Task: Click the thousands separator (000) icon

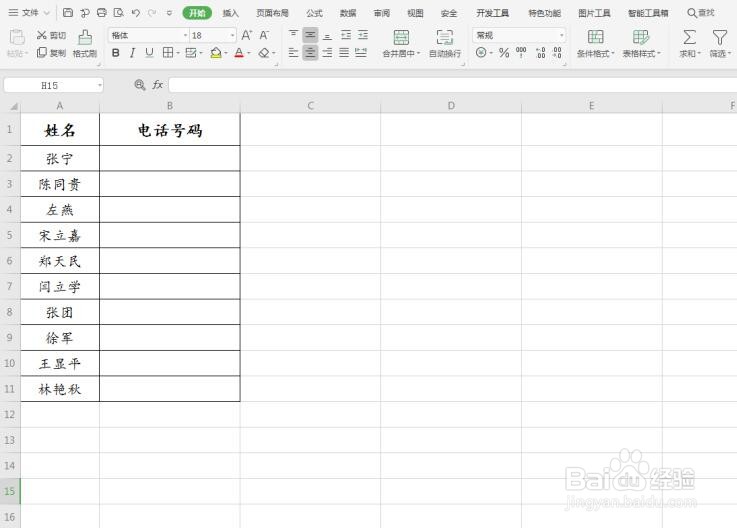Action: pyautogui.click(x=521, y=52)
